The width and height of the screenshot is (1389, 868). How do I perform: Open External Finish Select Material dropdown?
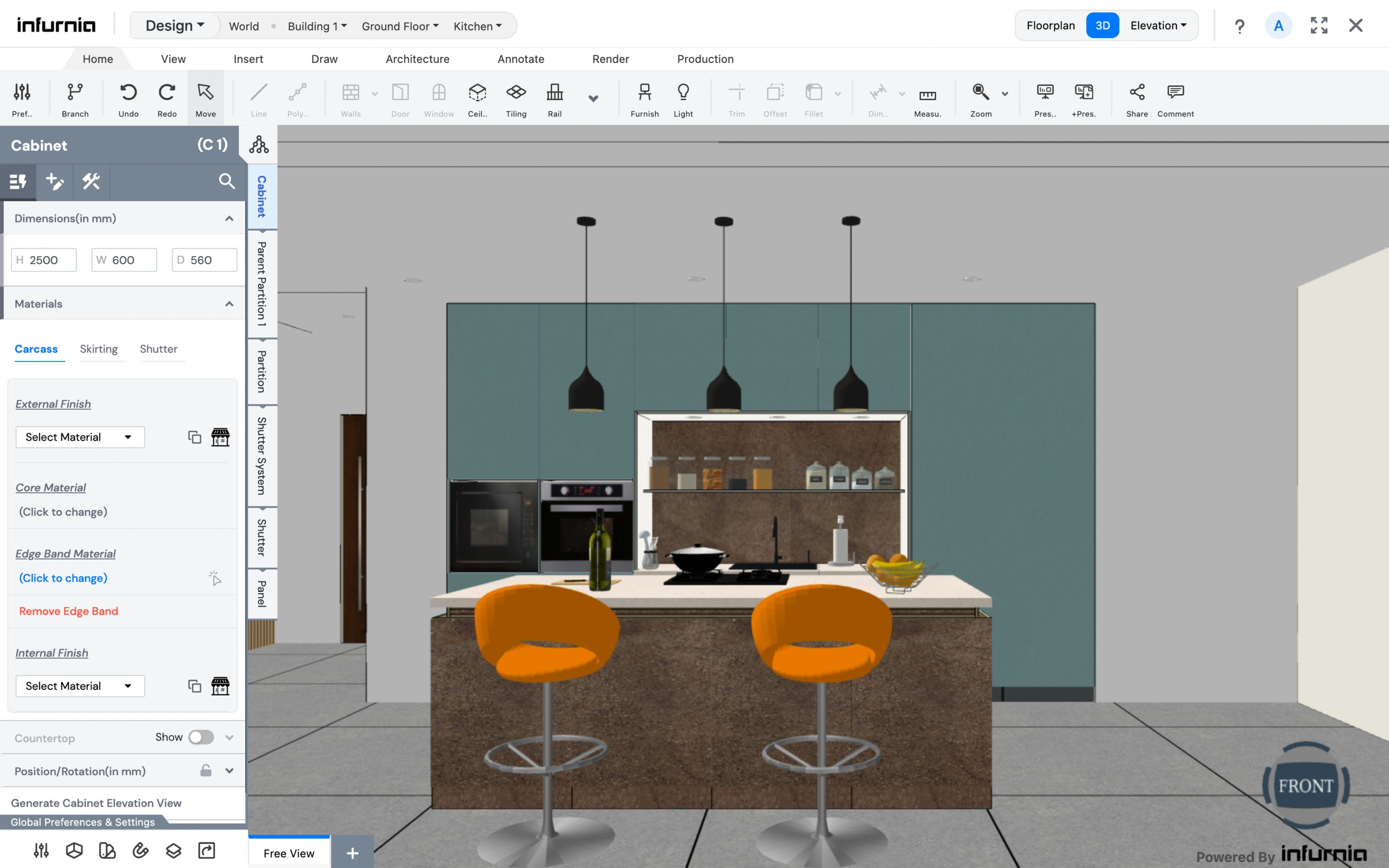coord(80,438)
